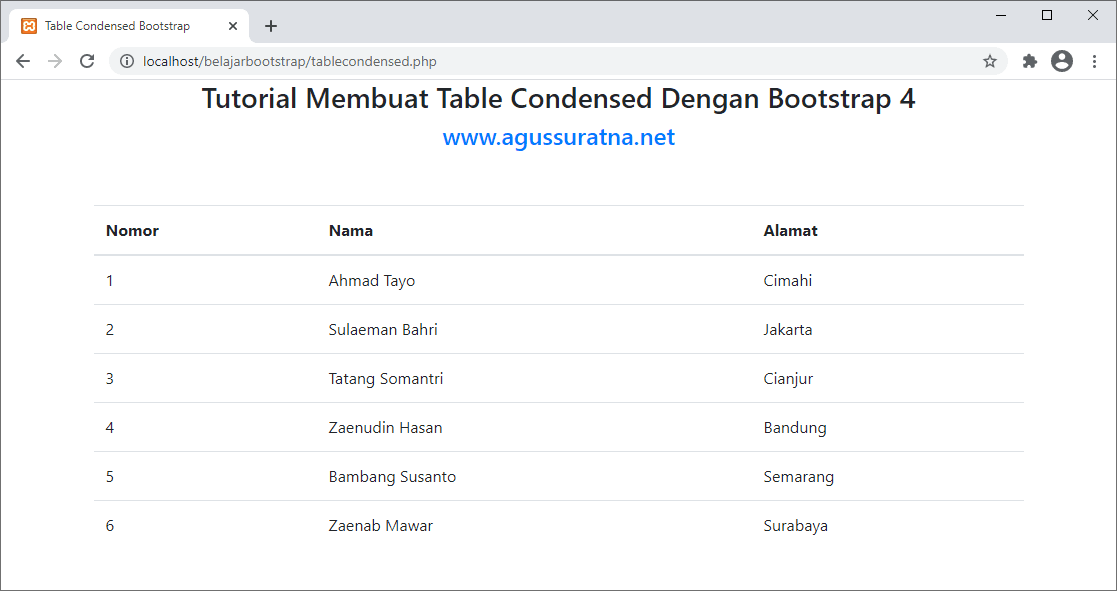This screenshot has height=591, width=1117.
Task: Click the Surabaya address cell
Action: pyautogui.click(x=796, y=526)
